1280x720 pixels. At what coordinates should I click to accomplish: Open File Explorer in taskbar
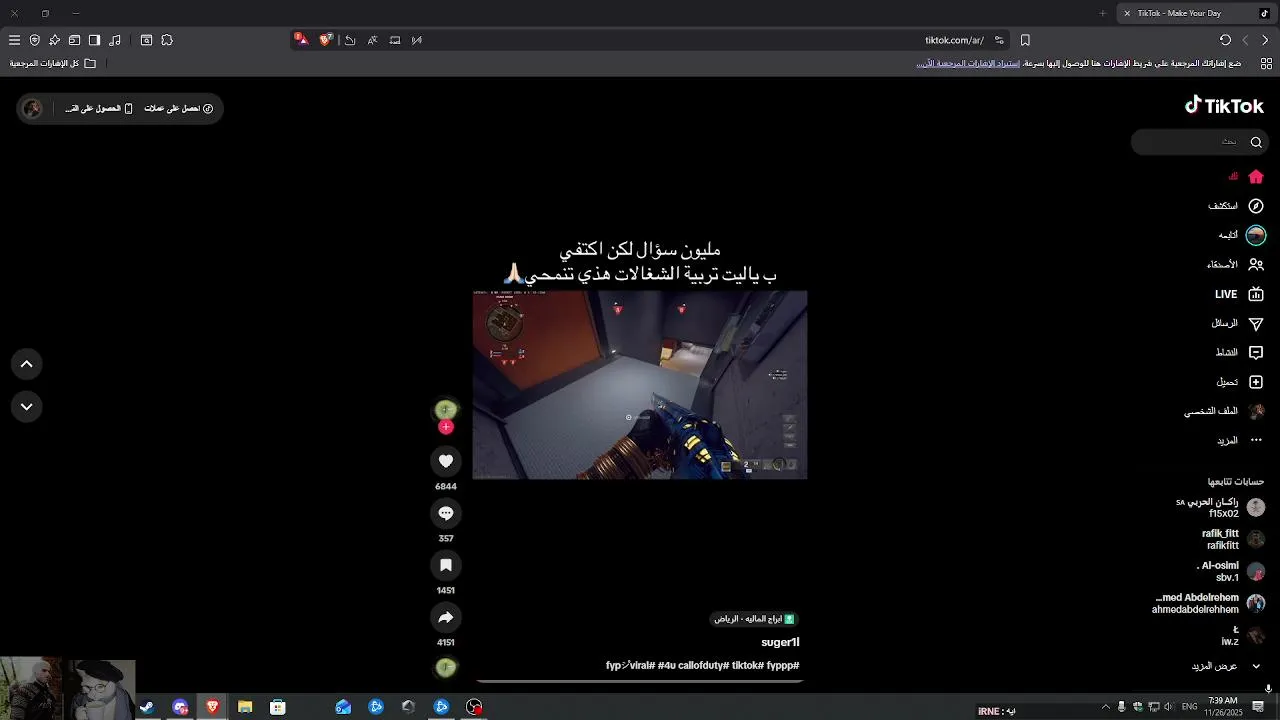coord(245,707)
